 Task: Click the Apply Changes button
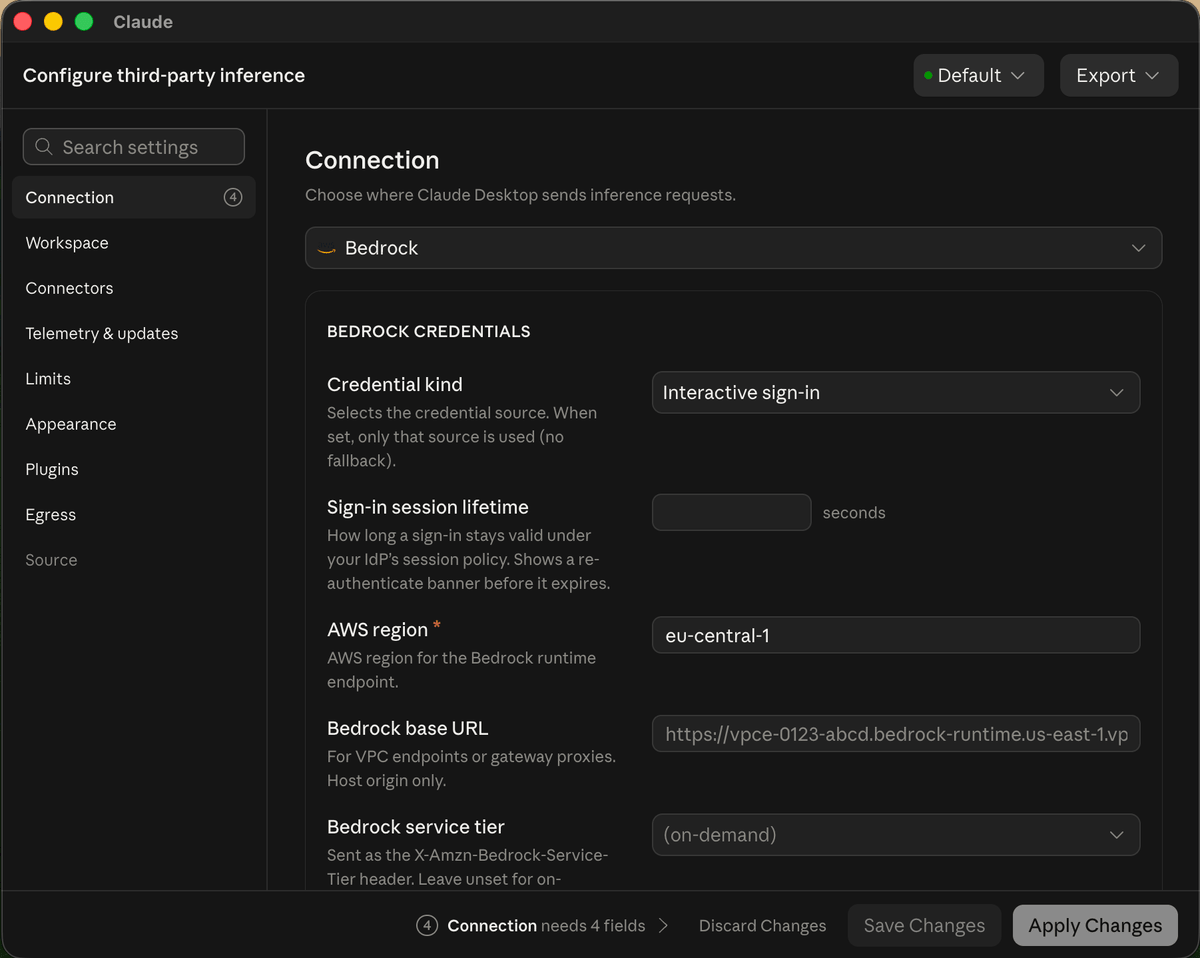tap(1095, 926)
